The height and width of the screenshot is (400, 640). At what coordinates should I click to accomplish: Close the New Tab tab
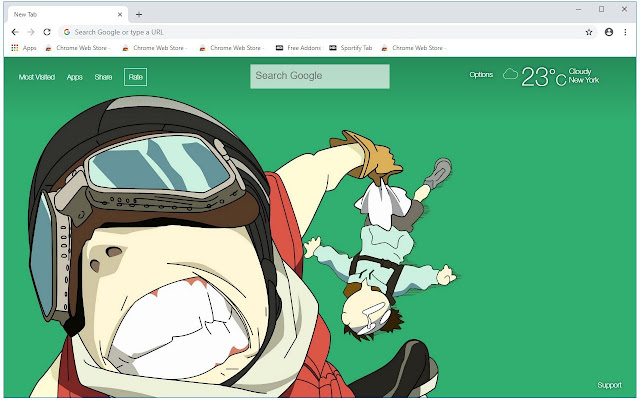120,15
